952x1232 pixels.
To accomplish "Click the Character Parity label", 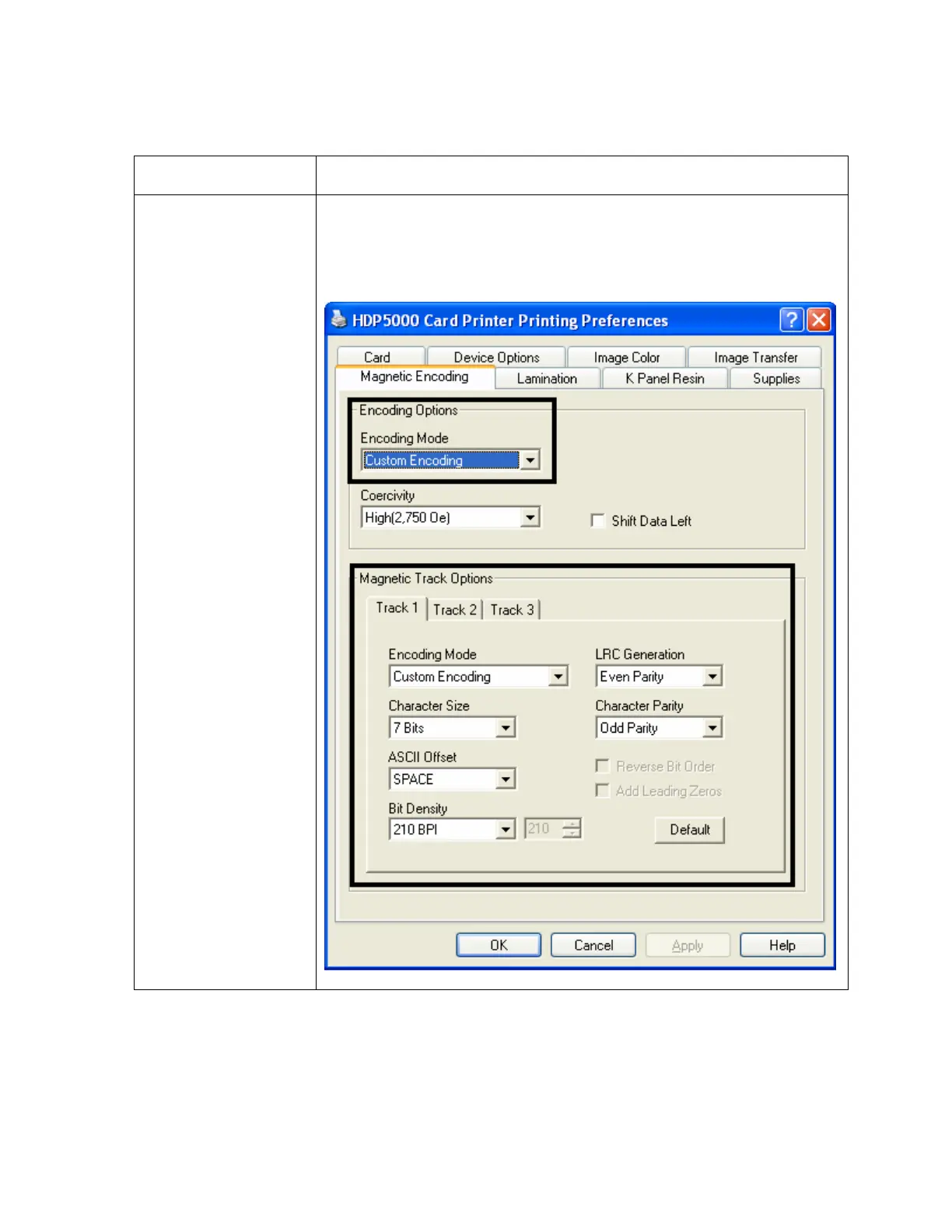I will 639,706.
